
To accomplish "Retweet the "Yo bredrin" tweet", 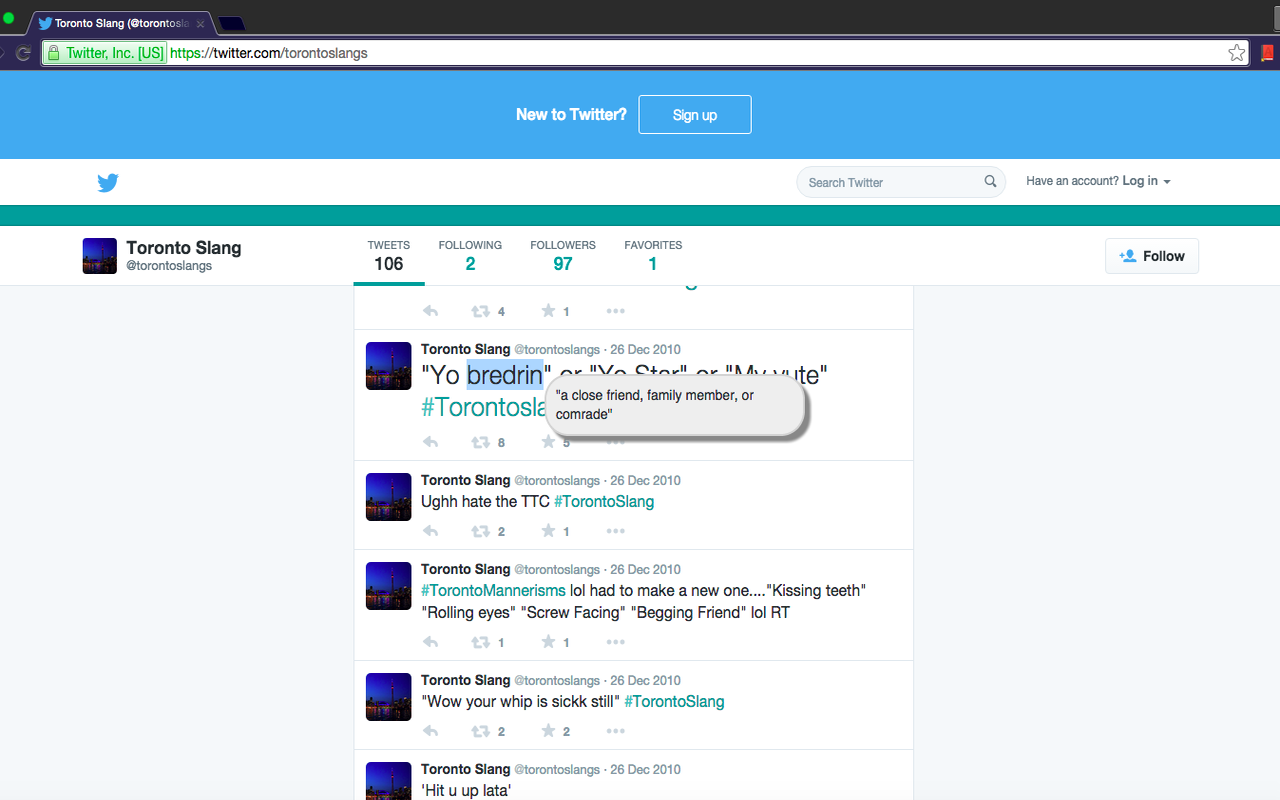I will [481, 442].
